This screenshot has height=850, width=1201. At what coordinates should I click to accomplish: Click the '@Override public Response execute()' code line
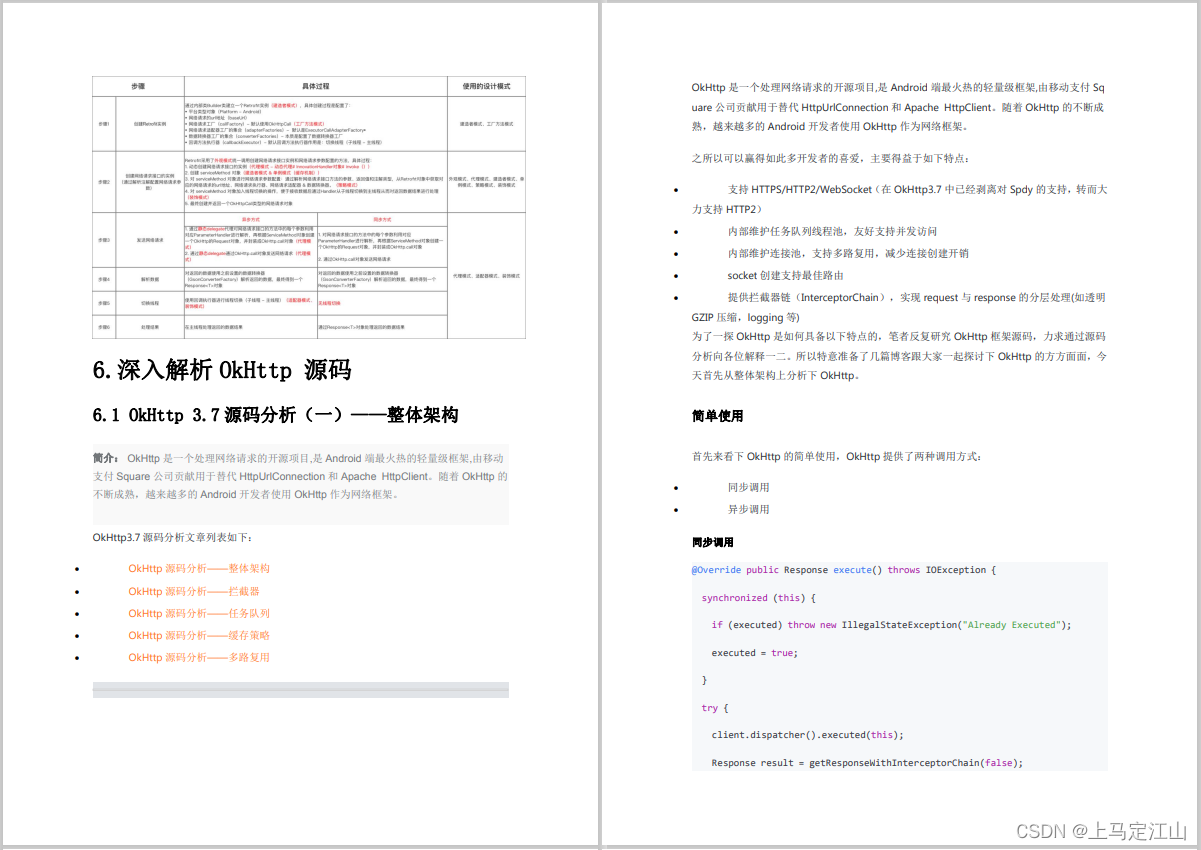click(x=844, y=570)
